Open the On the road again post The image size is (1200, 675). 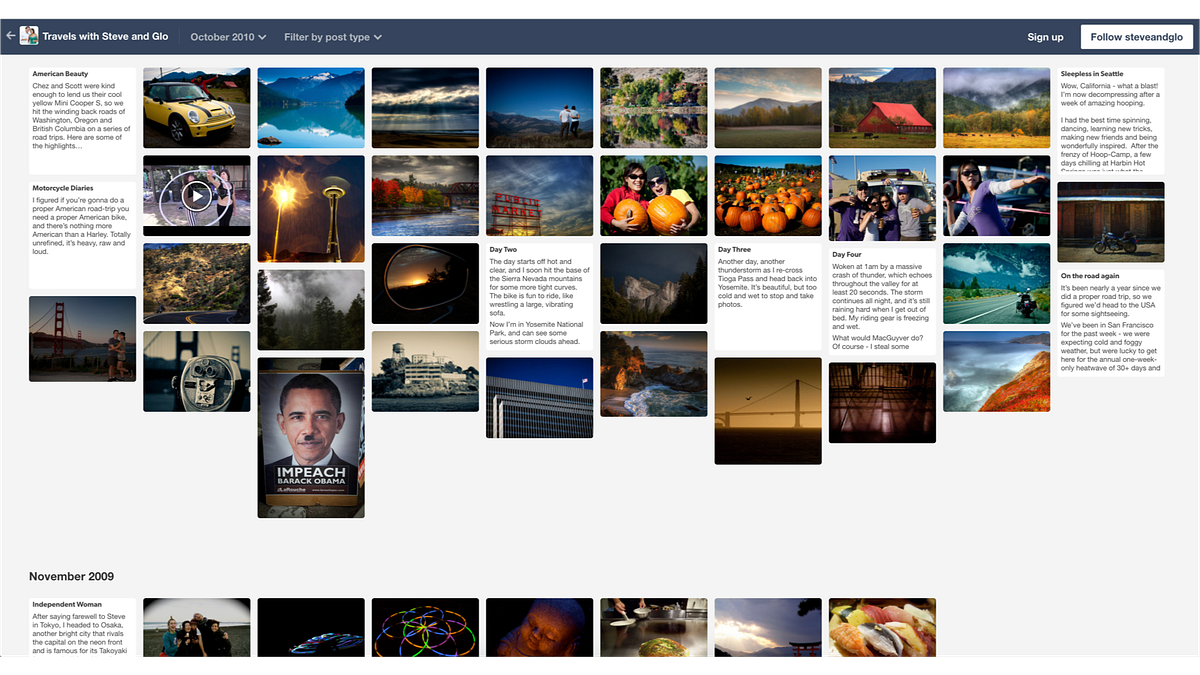[1111, 325]
